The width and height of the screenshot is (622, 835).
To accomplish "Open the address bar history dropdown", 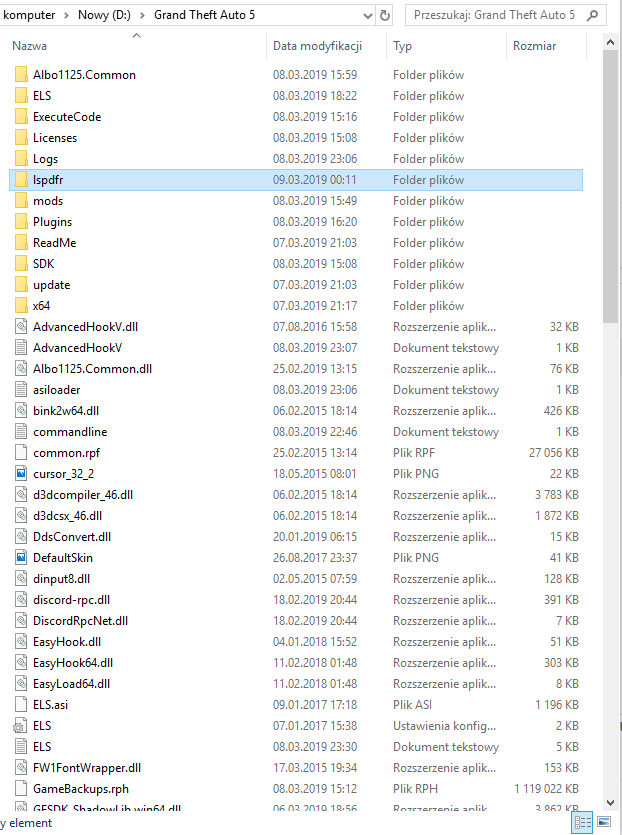I will pos(367,15).
